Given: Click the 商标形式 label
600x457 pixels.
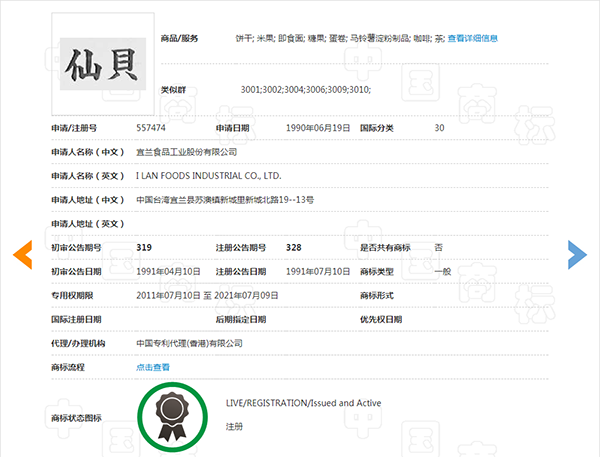Looking at the screenshot, I should pyautogui.click(x=377, y=295).
